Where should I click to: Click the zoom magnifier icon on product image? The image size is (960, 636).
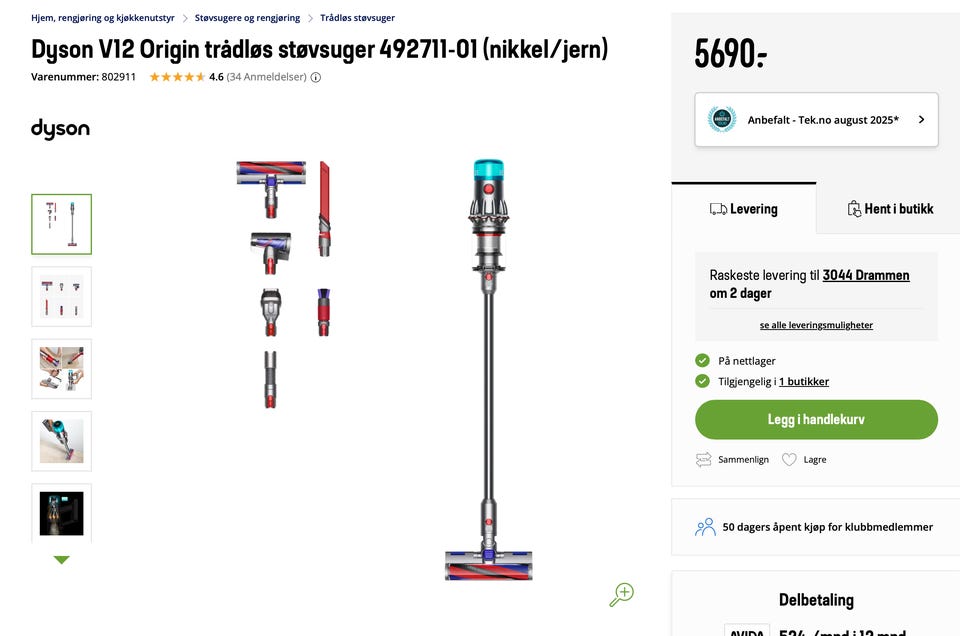(x=621, y=594)
